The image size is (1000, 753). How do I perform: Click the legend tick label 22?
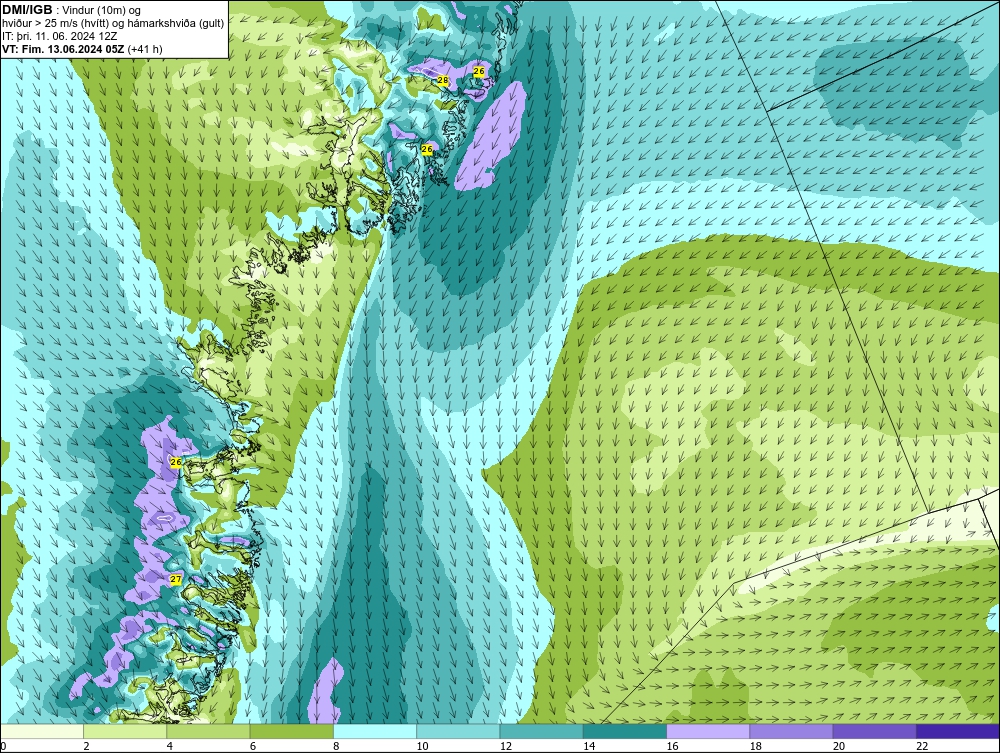[922, 746]
